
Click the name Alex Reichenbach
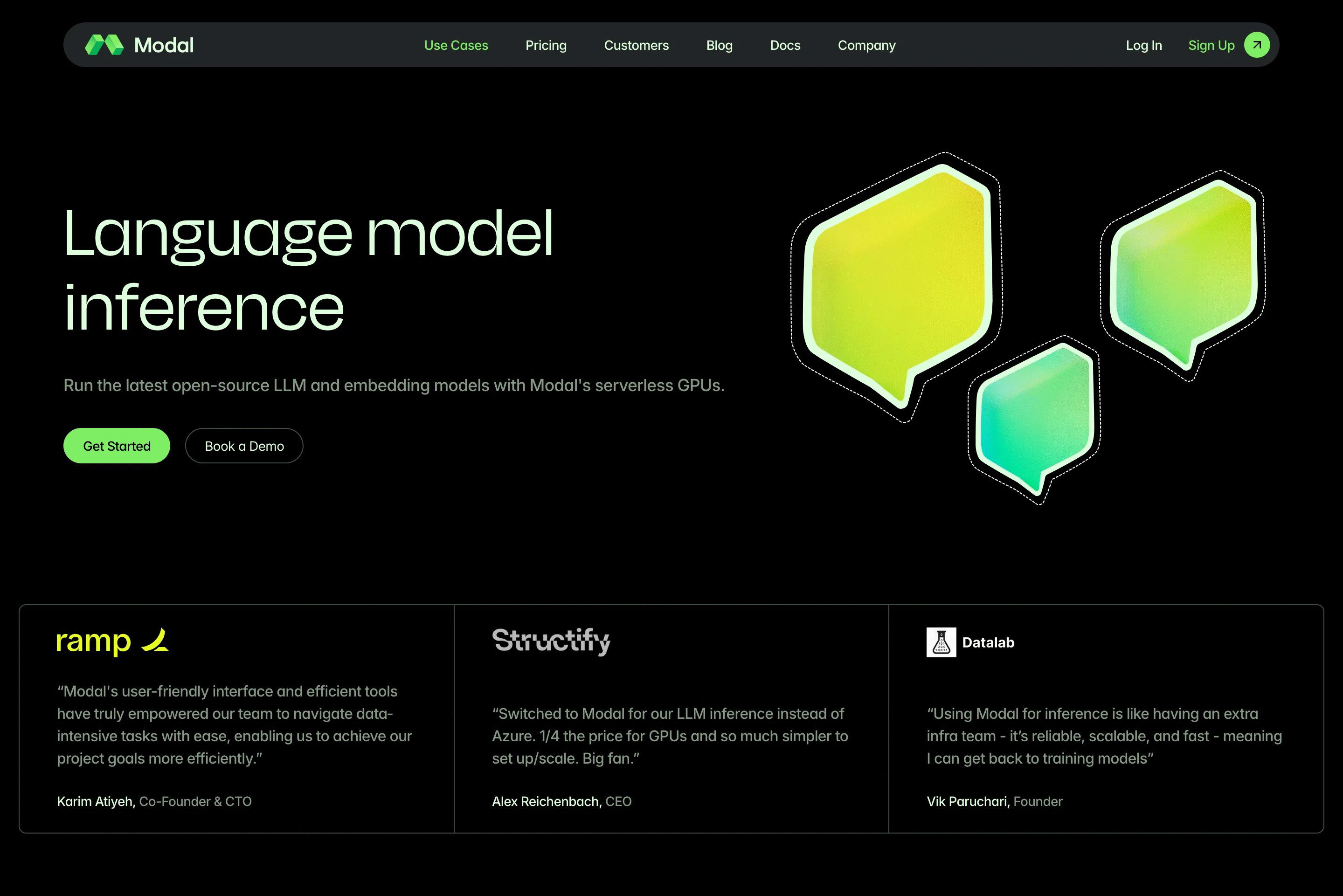pos(547,801)
